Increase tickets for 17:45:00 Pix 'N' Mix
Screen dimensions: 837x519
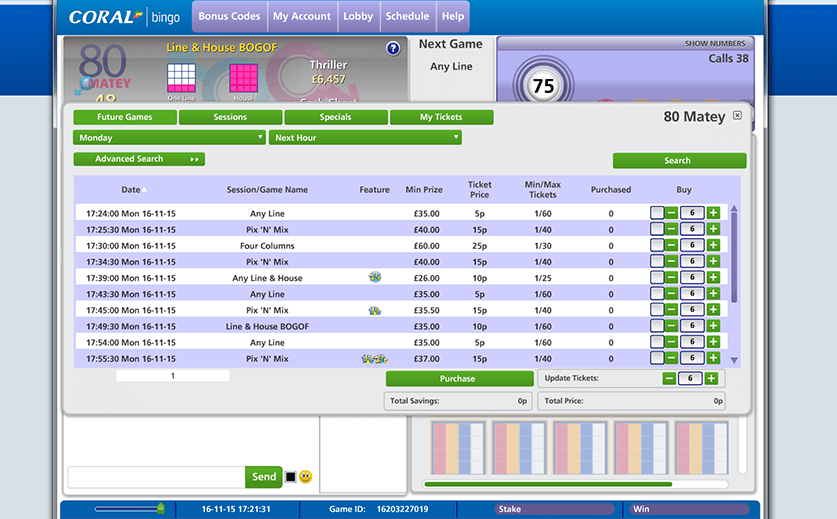[713, 309]
